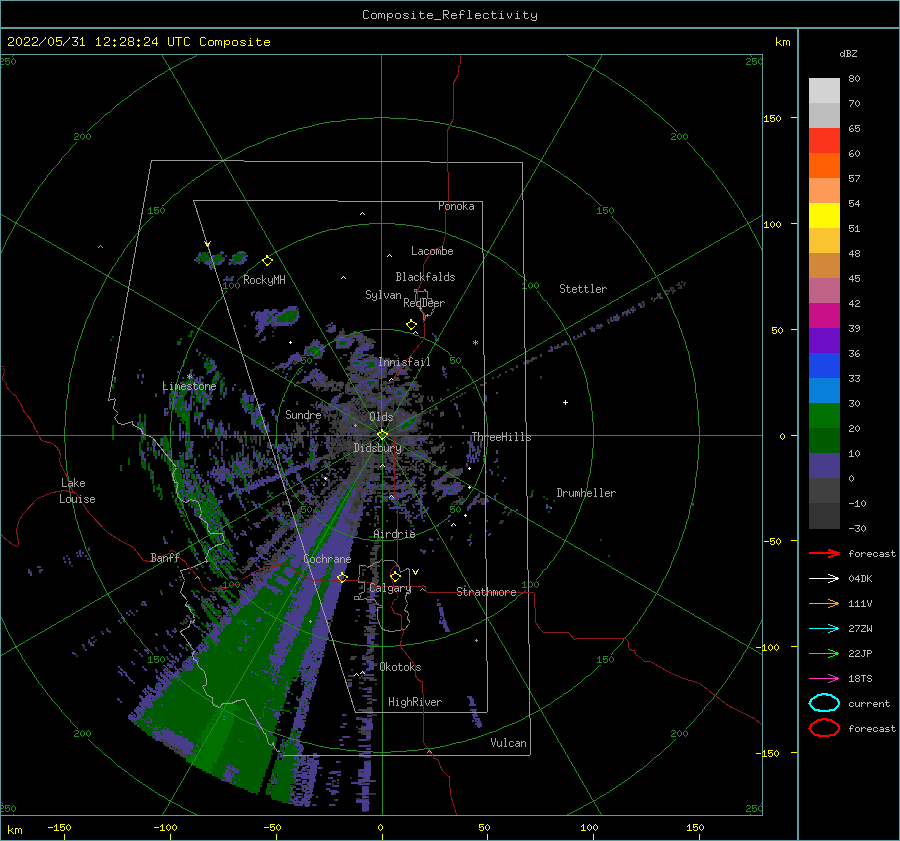Click the Olds town label
The width and height of the screenshot is (900, 841).
(381, 417)
